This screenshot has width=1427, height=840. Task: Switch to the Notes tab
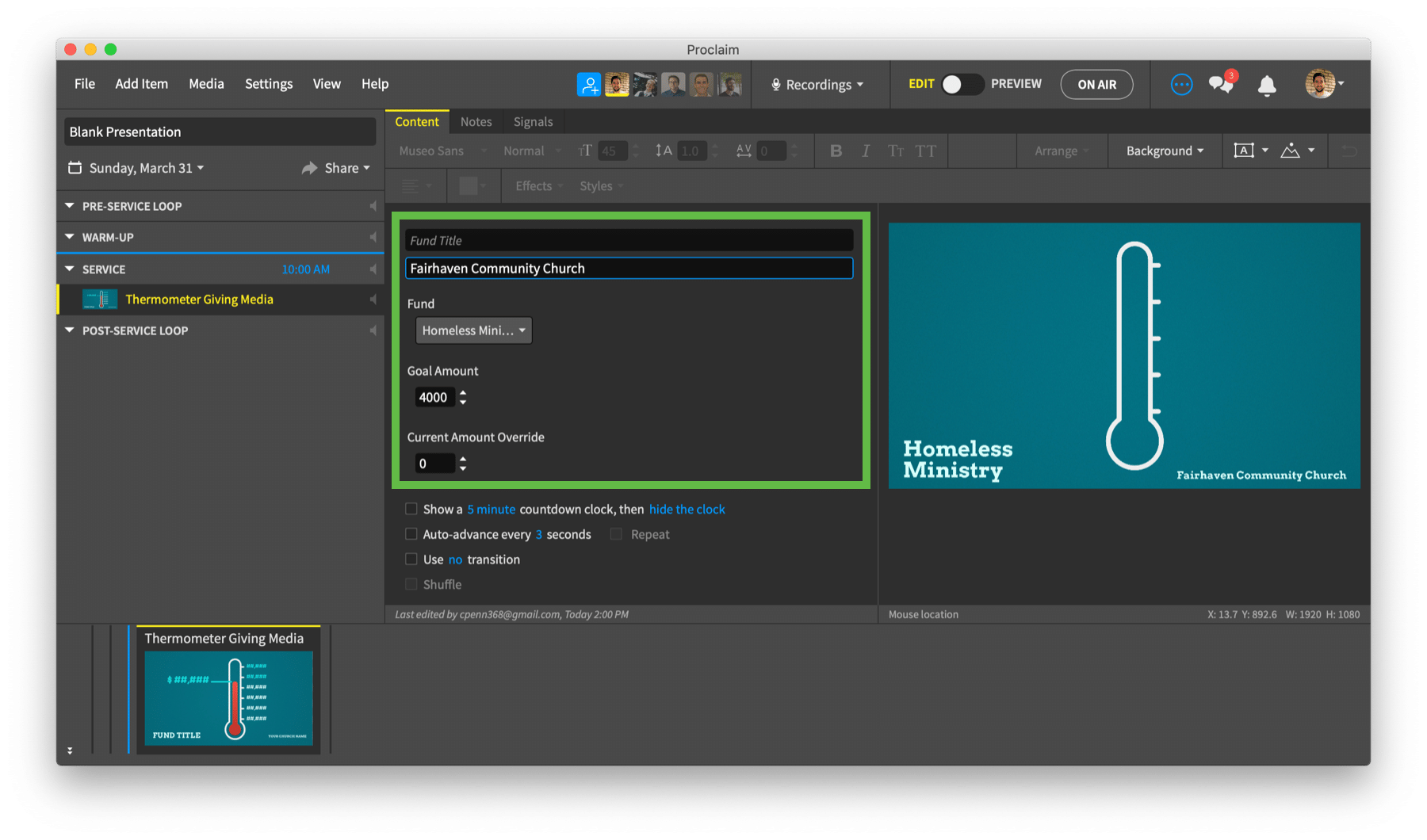476,122
